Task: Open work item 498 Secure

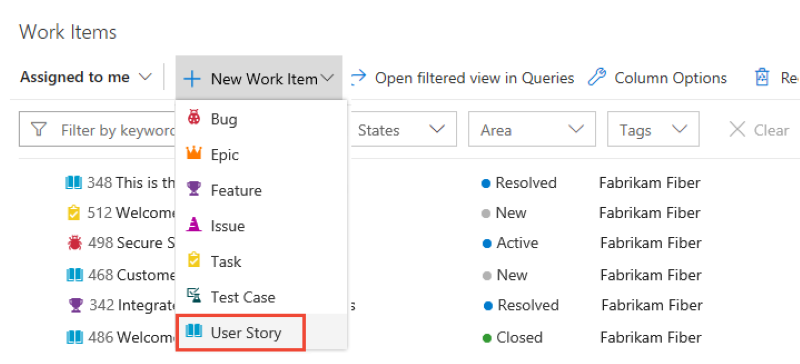Action: pos(132,243)
